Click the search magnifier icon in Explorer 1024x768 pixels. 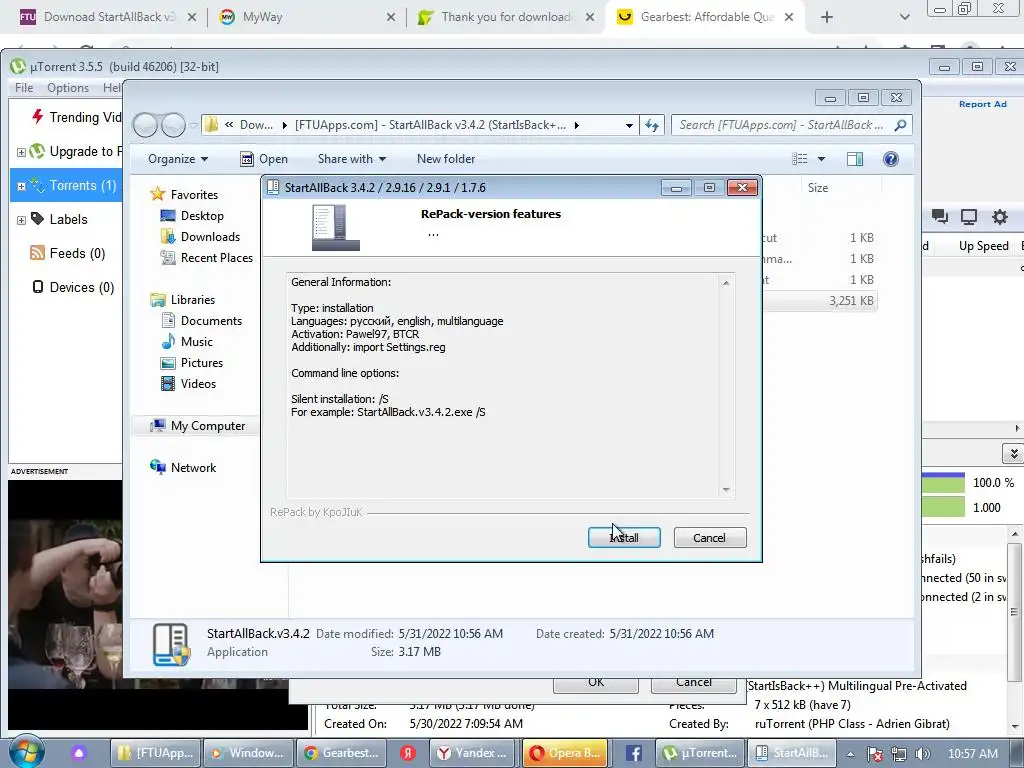[900, 125]
